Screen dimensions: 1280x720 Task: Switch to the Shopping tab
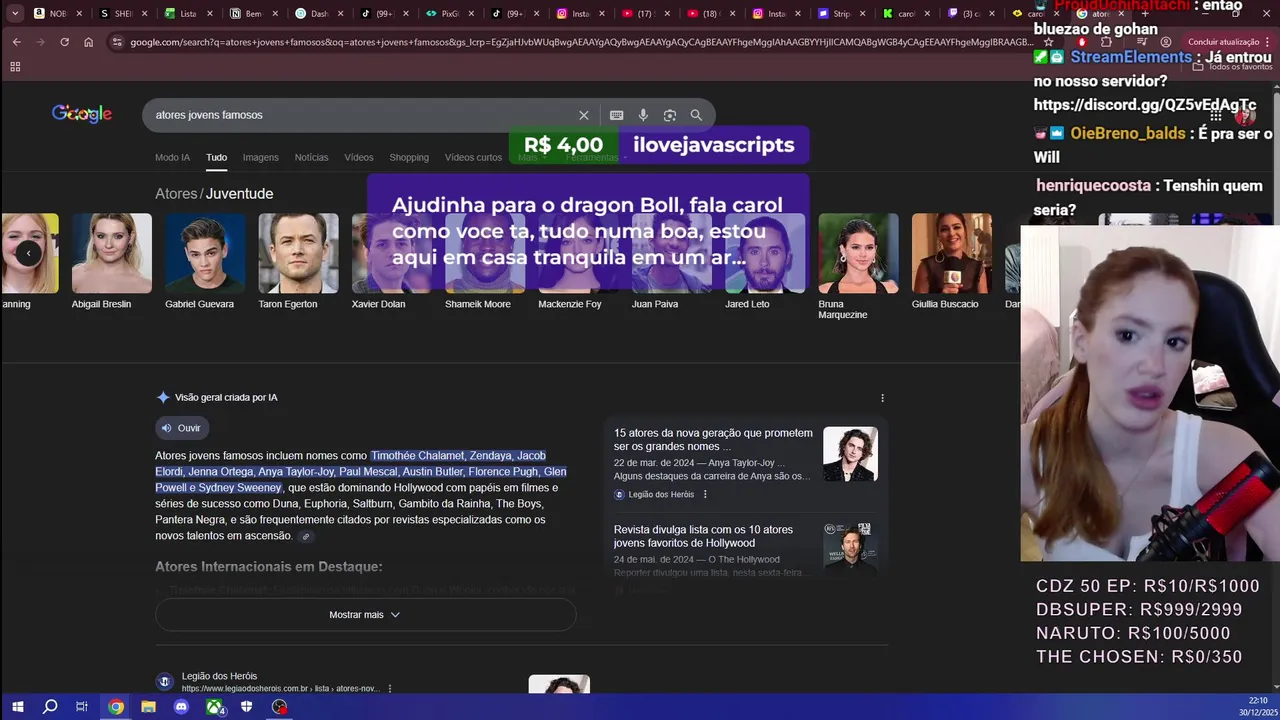click(409, 158)
